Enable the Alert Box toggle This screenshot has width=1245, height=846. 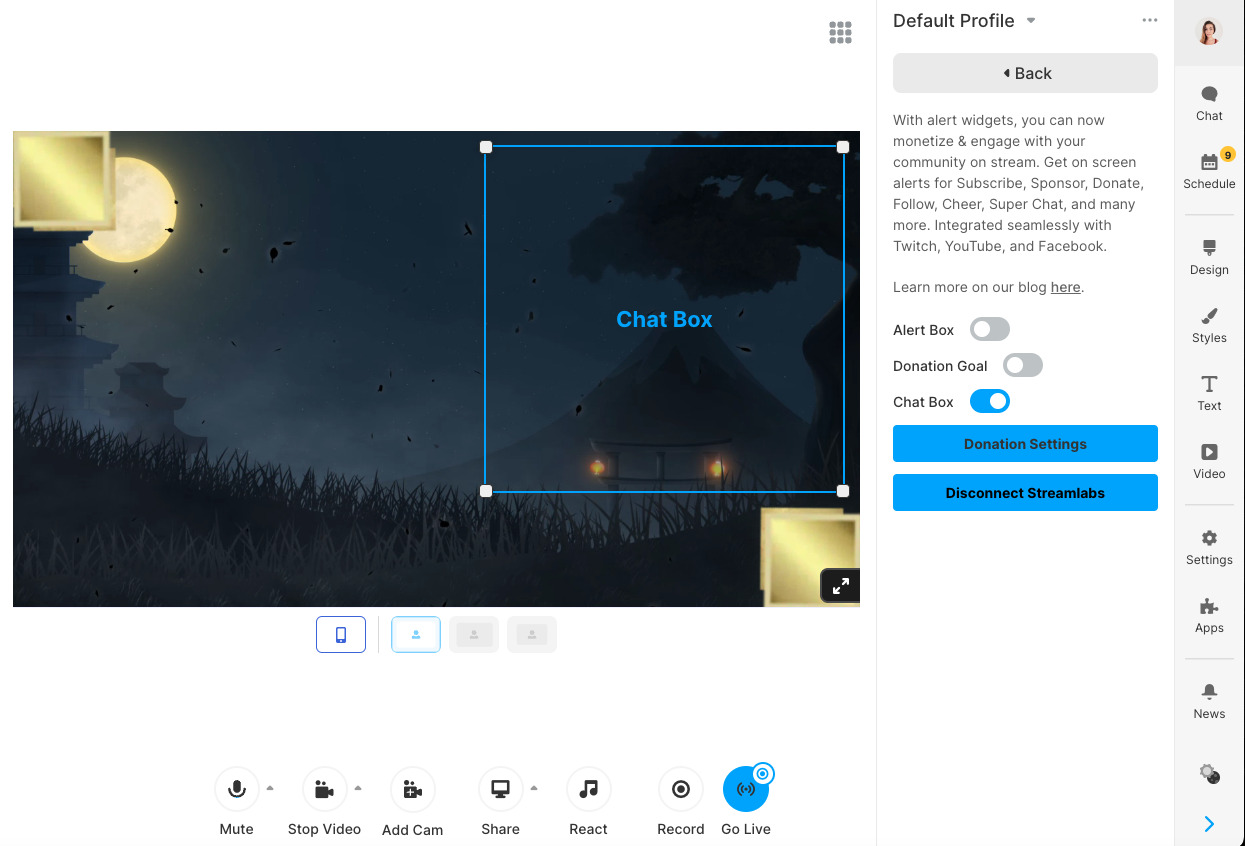point(990,329)
